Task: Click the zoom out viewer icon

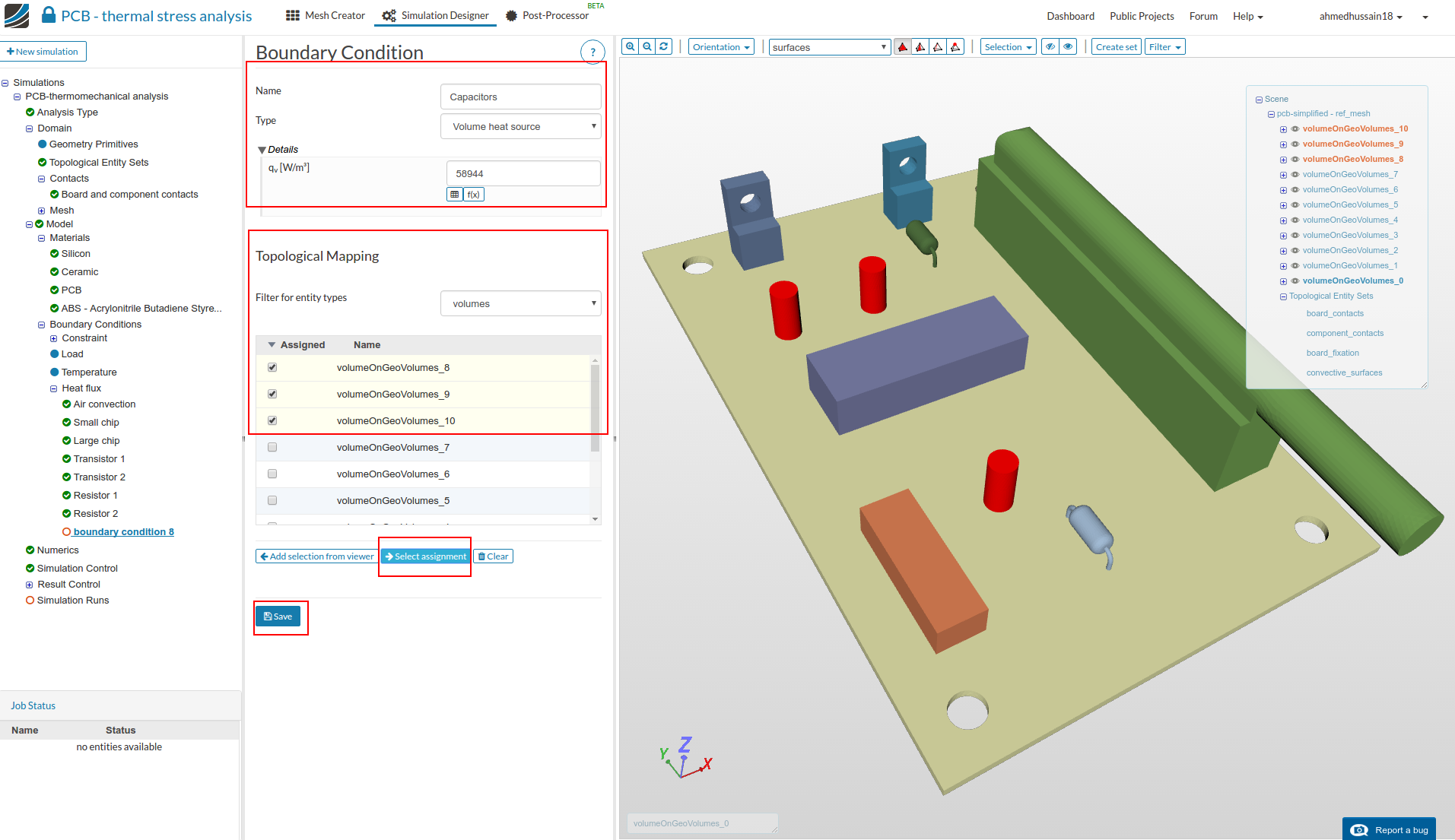Action: (646, 47)
